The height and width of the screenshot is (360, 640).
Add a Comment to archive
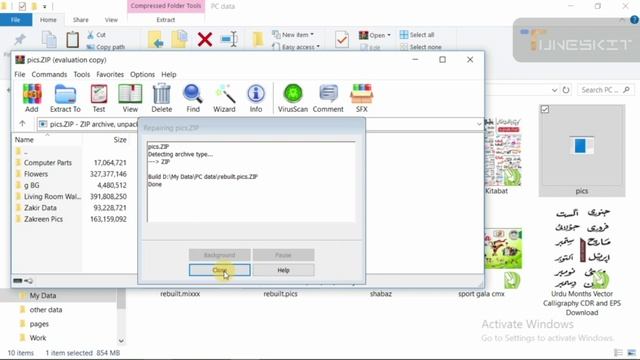coord(328,98)
